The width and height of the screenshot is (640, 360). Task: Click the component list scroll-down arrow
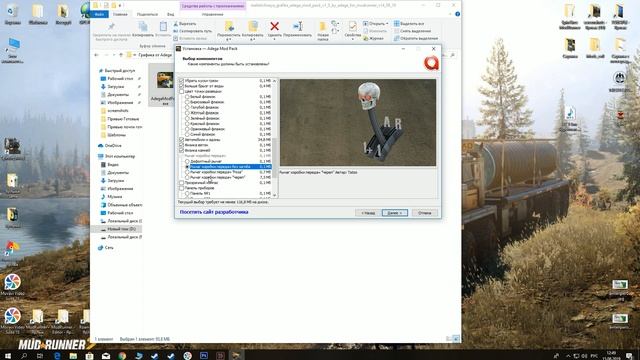point(274,196)
